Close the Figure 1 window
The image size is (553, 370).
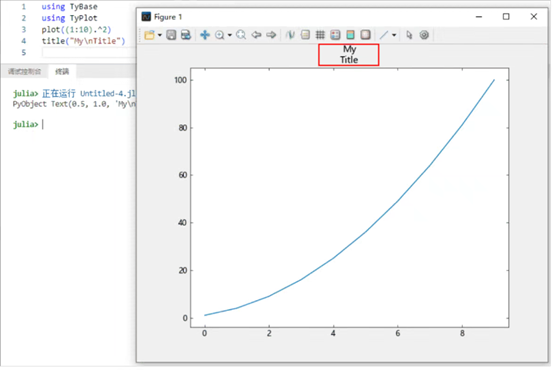534,17
